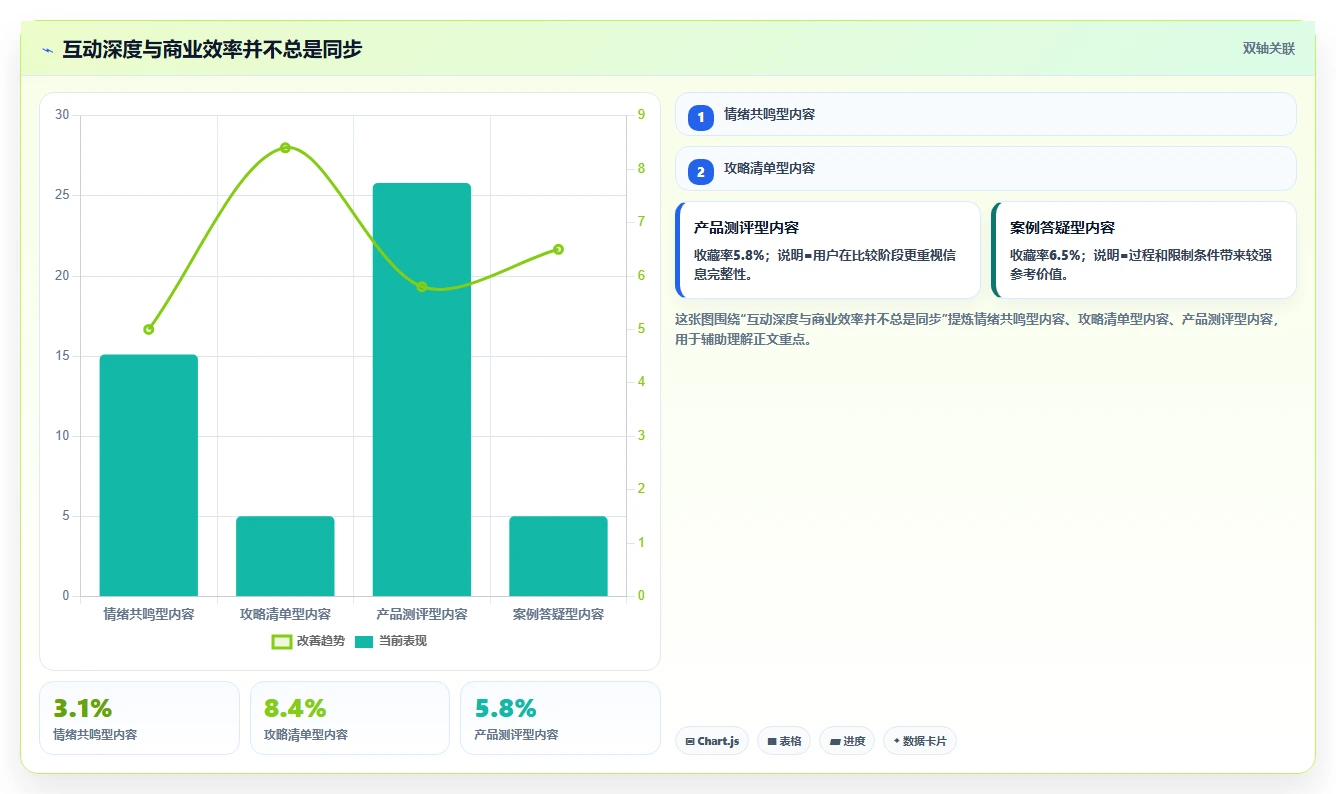Click the x-axis label 产品测评型内容

click(422, 614)
